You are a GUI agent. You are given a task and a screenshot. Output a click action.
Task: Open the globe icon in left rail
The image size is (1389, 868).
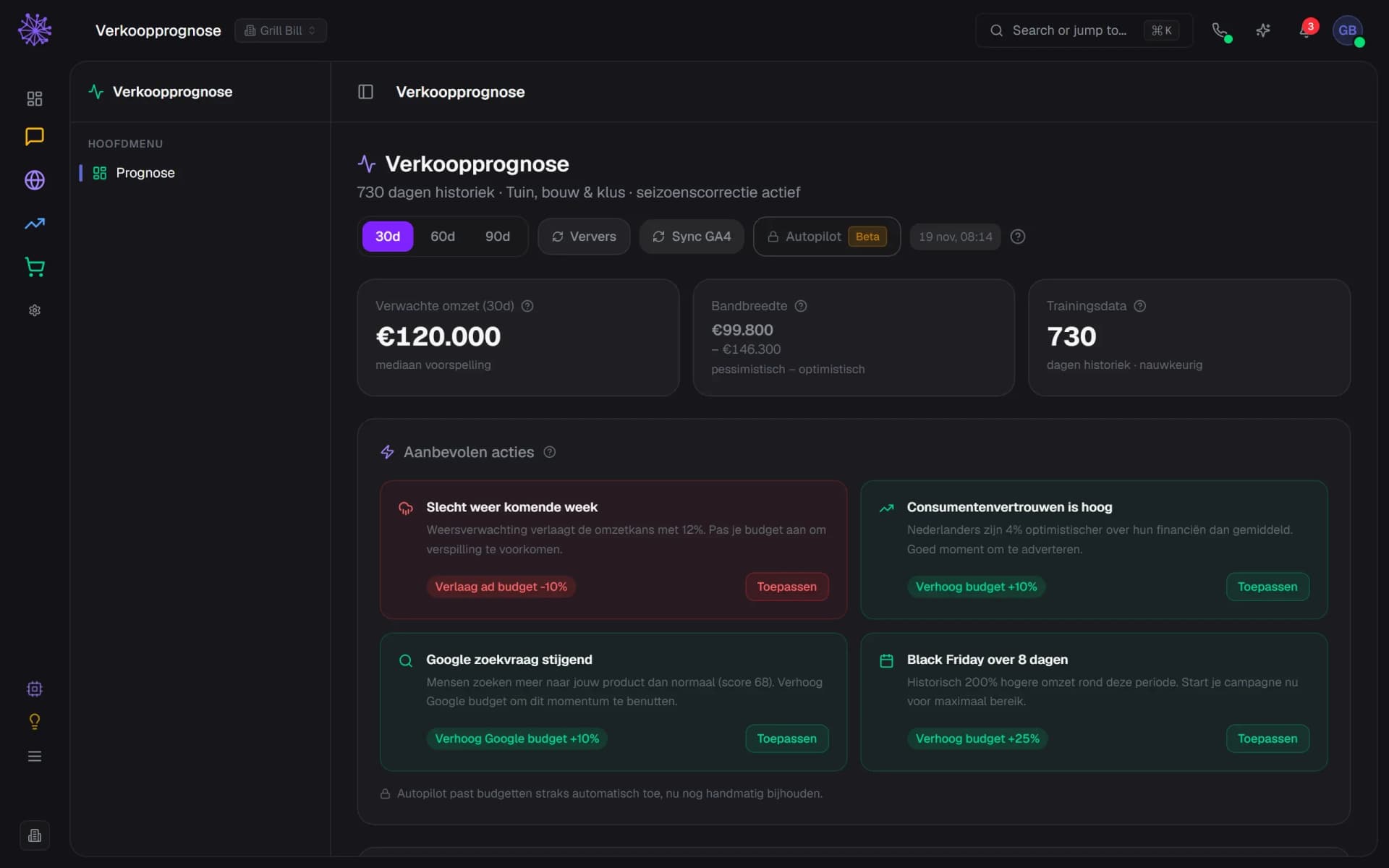coord(35,180)
